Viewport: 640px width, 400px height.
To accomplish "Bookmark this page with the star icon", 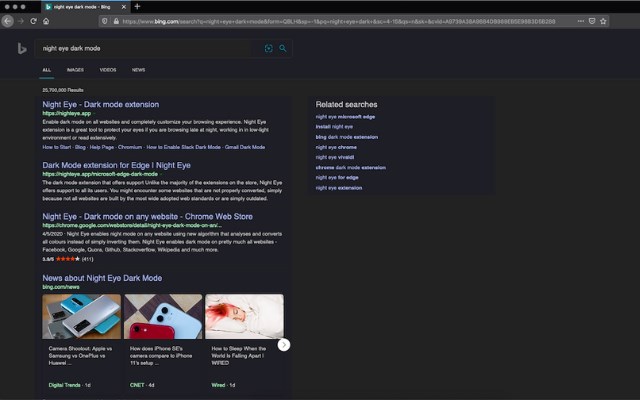I will [603, 21].
